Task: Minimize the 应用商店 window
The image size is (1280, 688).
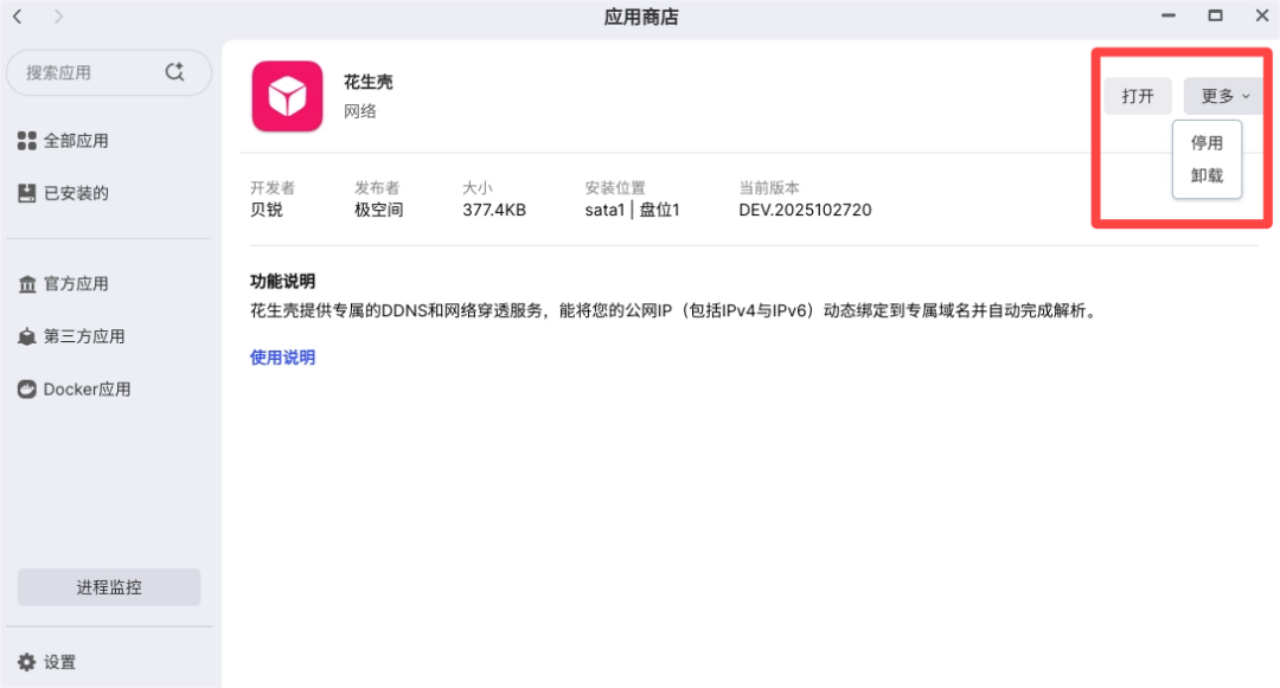Action: (1168, 16)
